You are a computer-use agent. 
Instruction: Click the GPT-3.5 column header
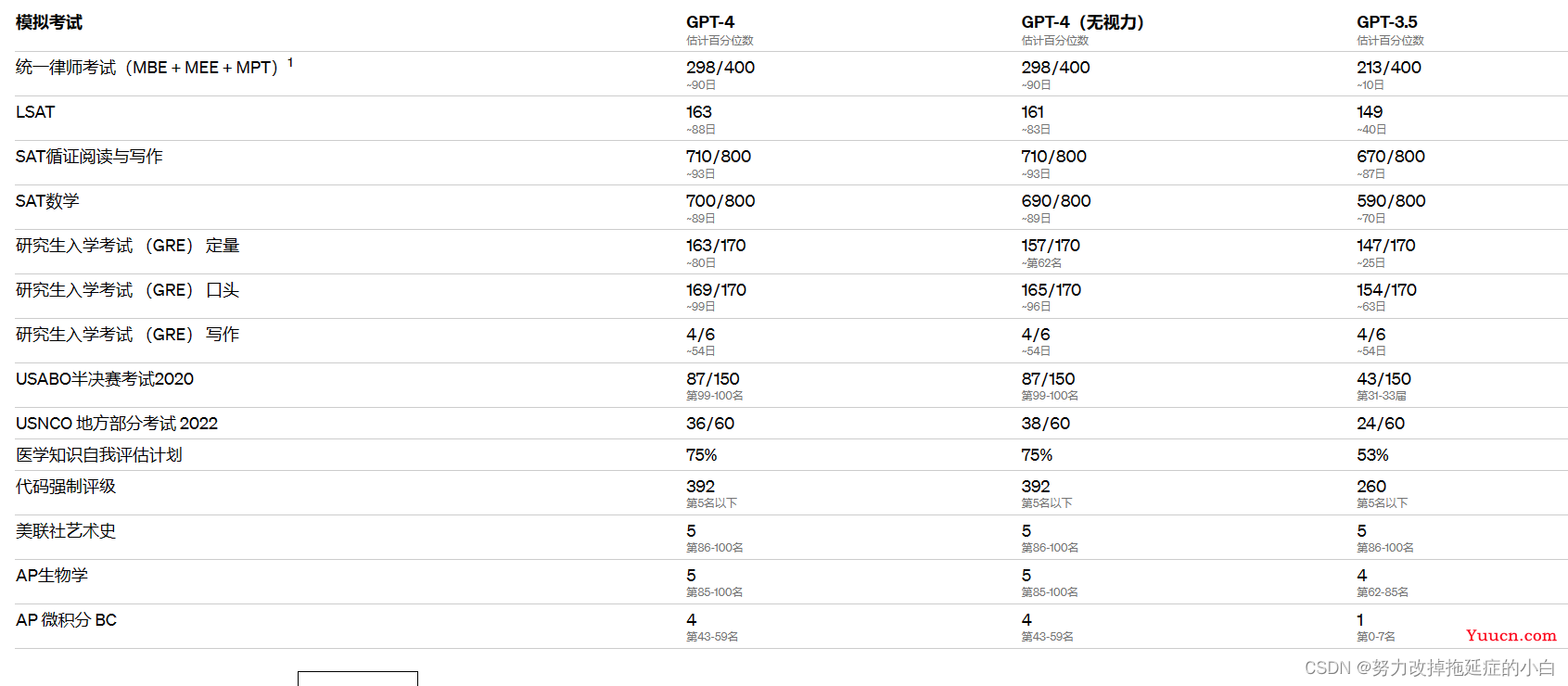point(1386,22)
